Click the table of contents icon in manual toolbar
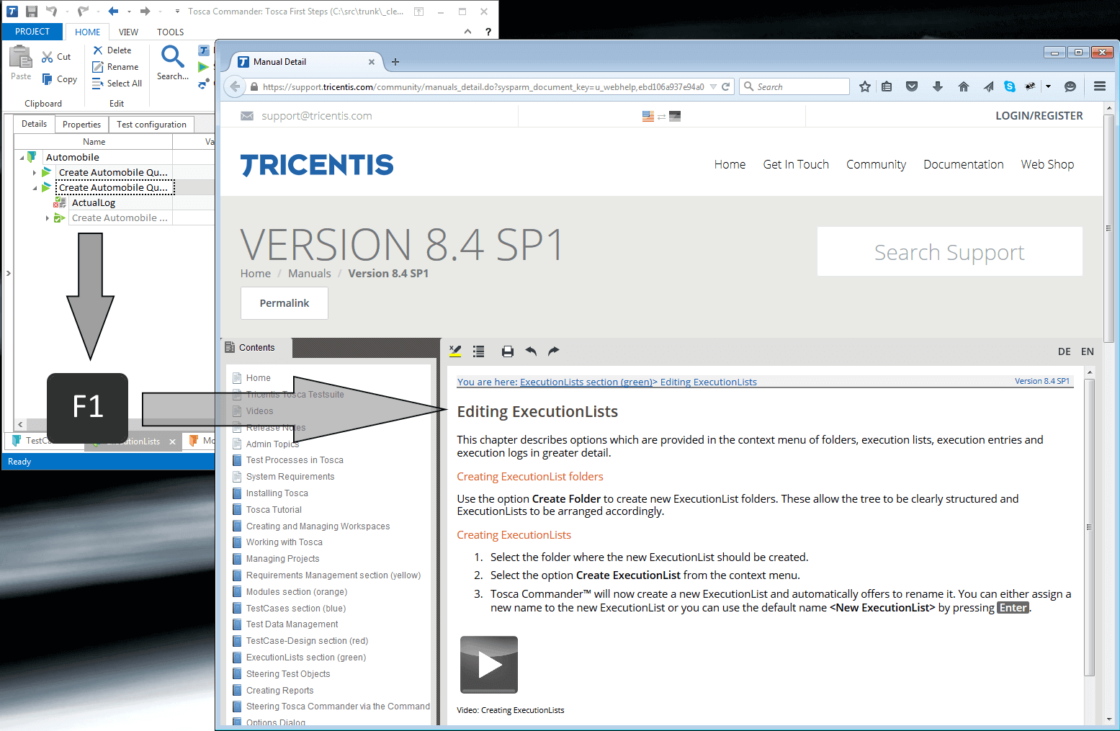1120x731 pixels. click(479, 351)
